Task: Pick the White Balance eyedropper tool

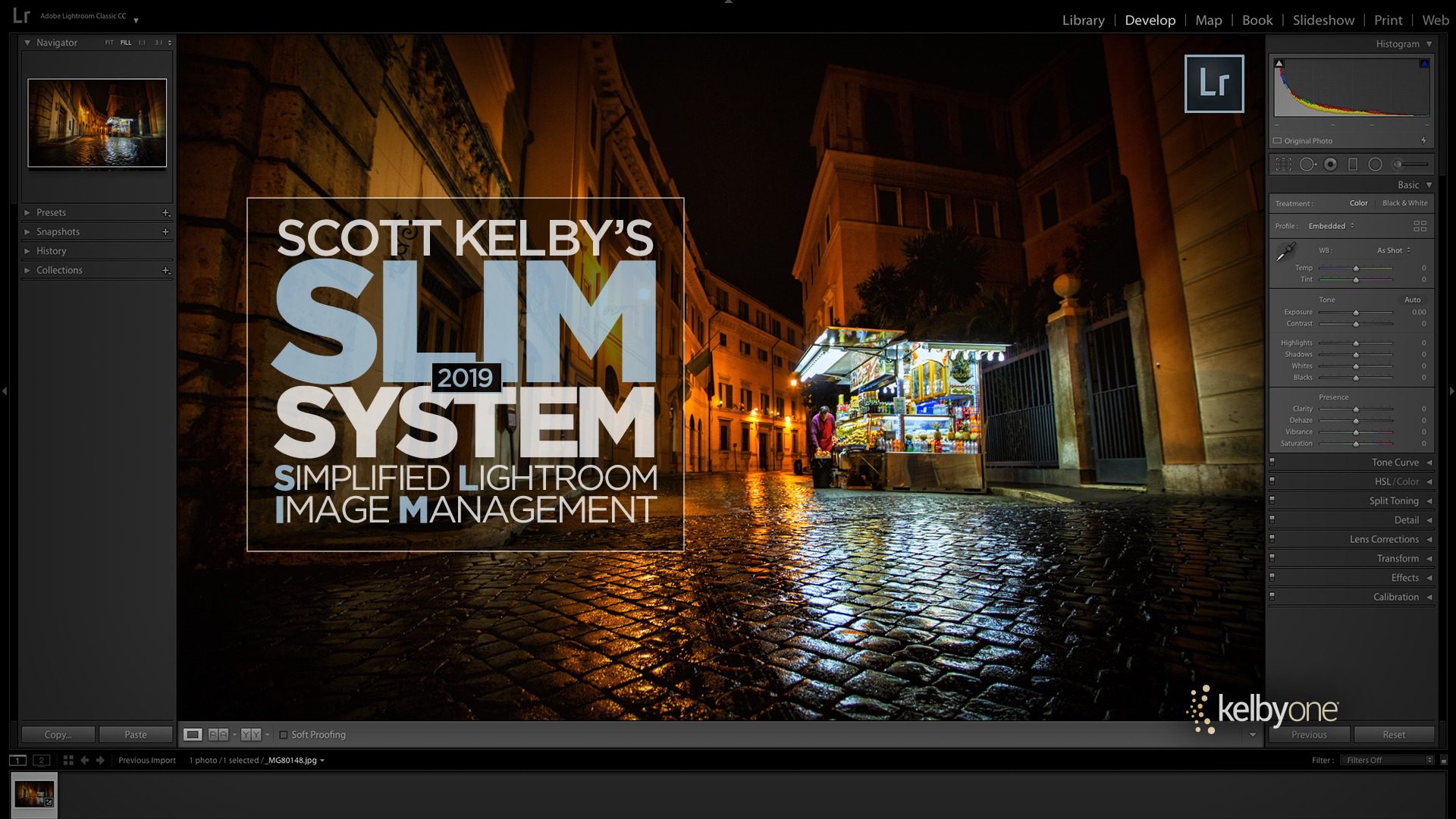Action: (x=1286, y=252)
